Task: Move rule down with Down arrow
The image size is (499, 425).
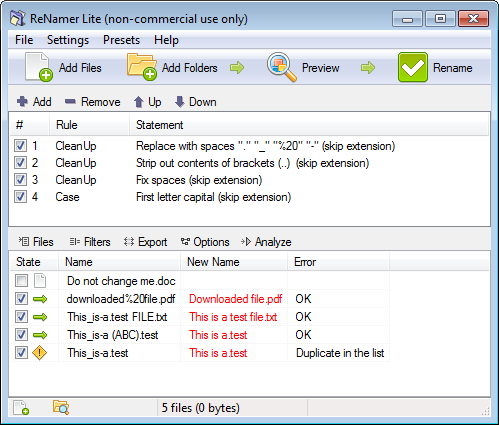Action: (x=180, y=102)
